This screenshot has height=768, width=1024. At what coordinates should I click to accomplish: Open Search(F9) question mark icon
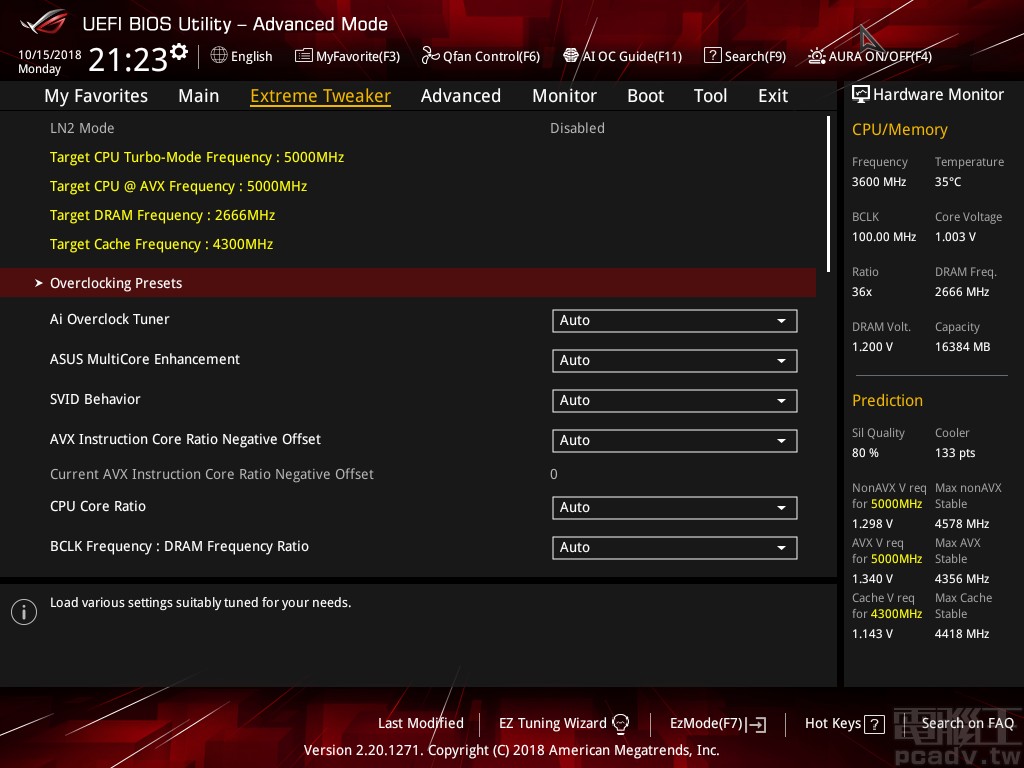(712, 56)
